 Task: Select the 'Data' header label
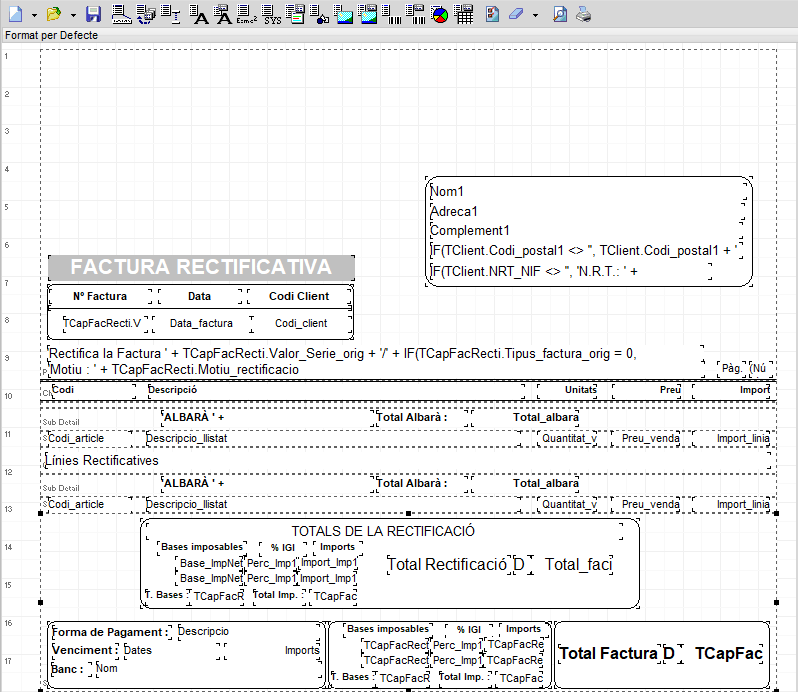[x=200, y=296]
